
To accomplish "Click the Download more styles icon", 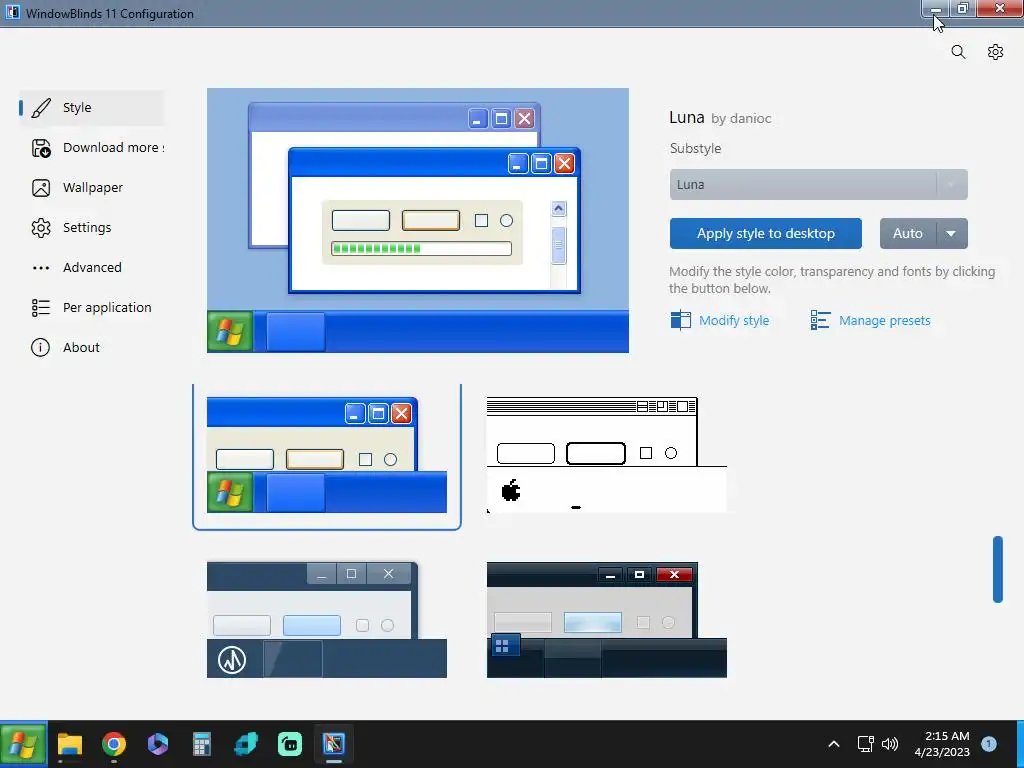I will (40, 148).
